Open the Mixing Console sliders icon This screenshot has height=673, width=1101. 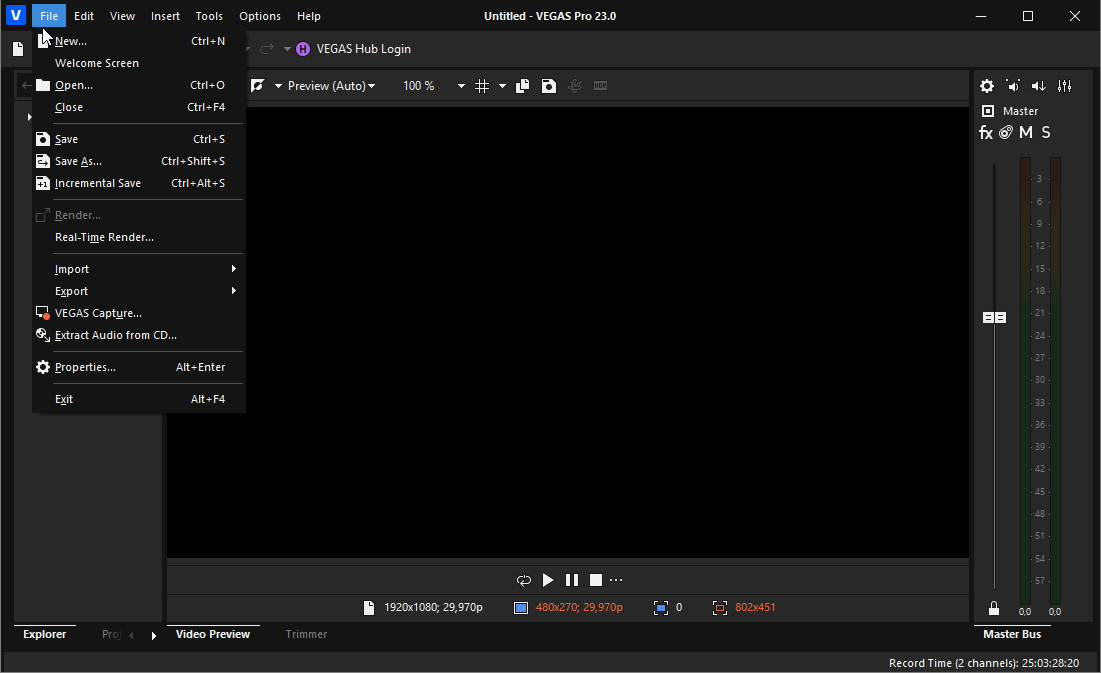click(1065, 87)
